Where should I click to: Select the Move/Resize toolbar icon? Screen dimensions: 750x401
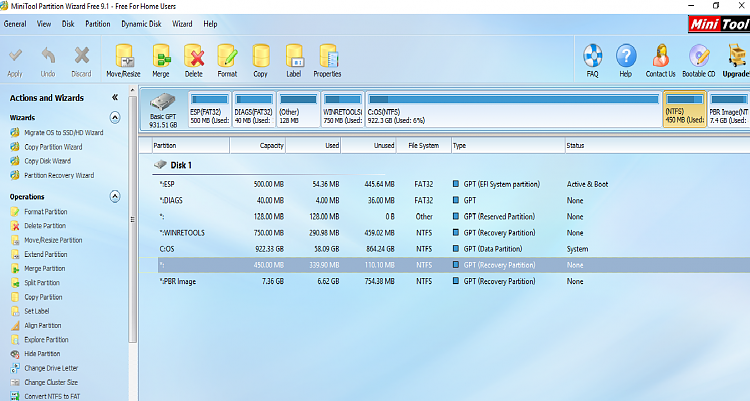tap(124, 56)
